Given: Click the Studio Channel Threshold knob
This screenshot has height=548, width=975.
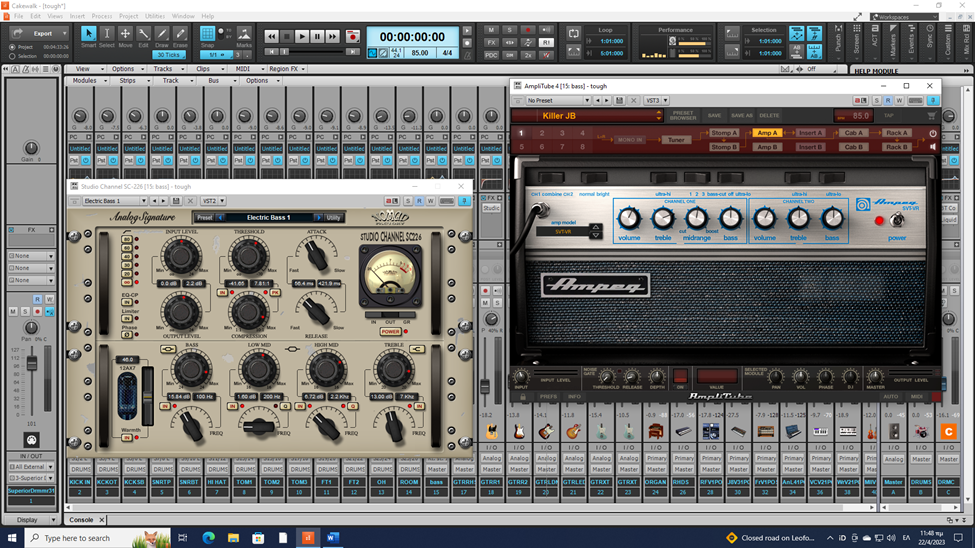Looking at the screenshot, I should point(248,256).
